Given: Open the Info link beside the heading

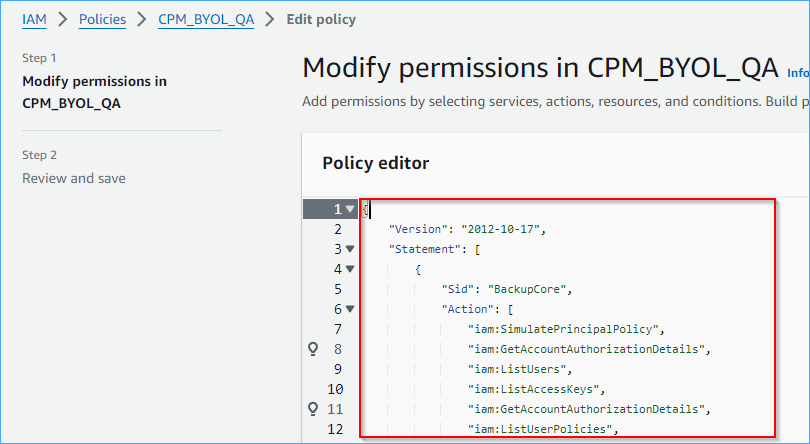Looking at the screenshot, I should pos(798,73).
